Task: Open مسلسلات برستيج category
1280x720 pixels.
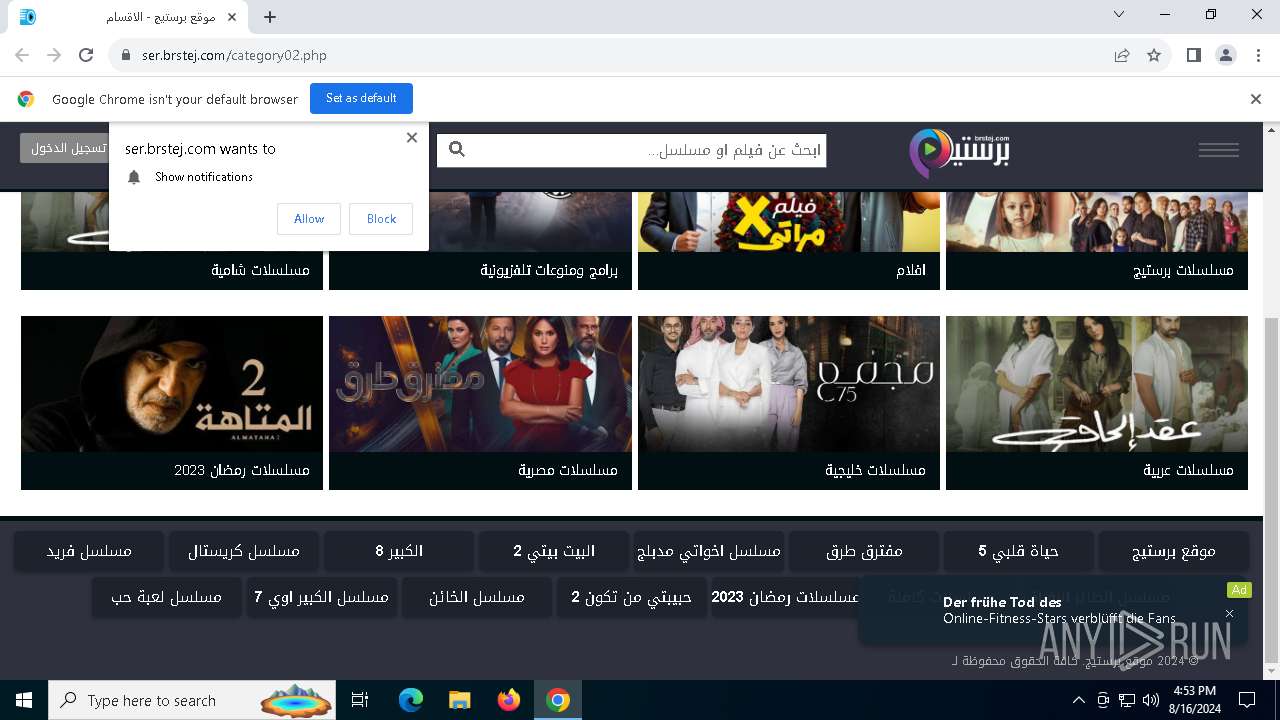Action: 1097,241
